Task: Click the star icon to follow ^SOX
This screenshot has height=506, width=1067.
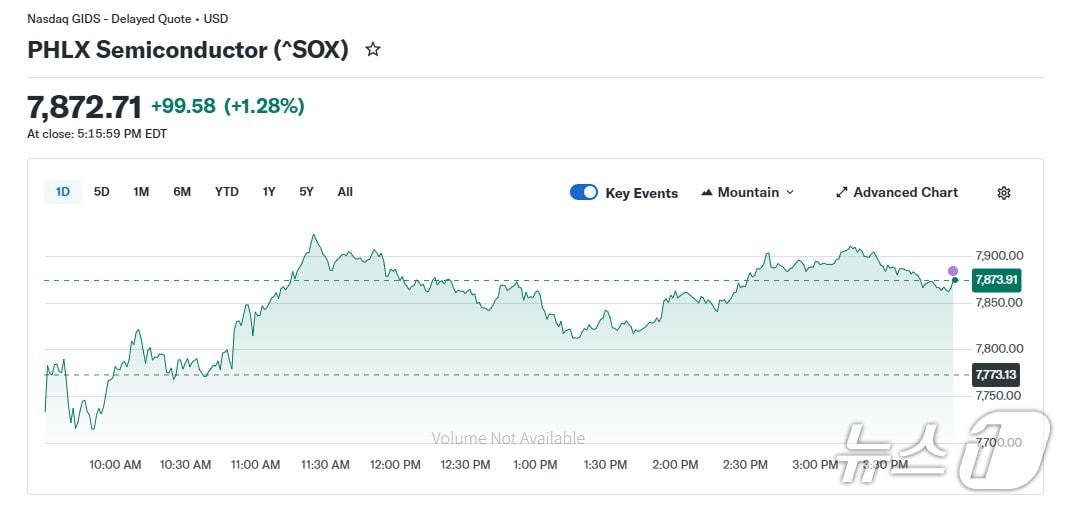Action: [x=373, y=49]
